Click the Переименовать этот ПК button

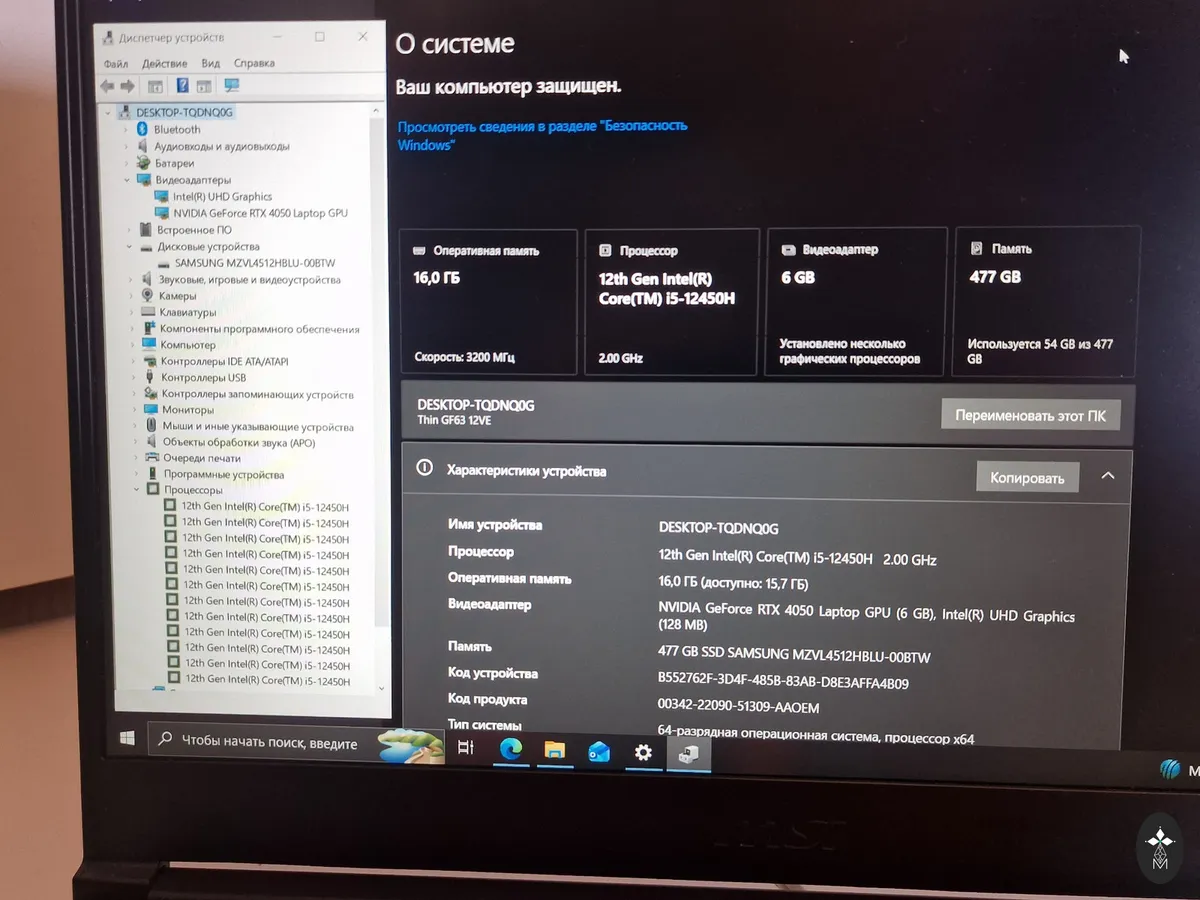tap(1031, 415)
